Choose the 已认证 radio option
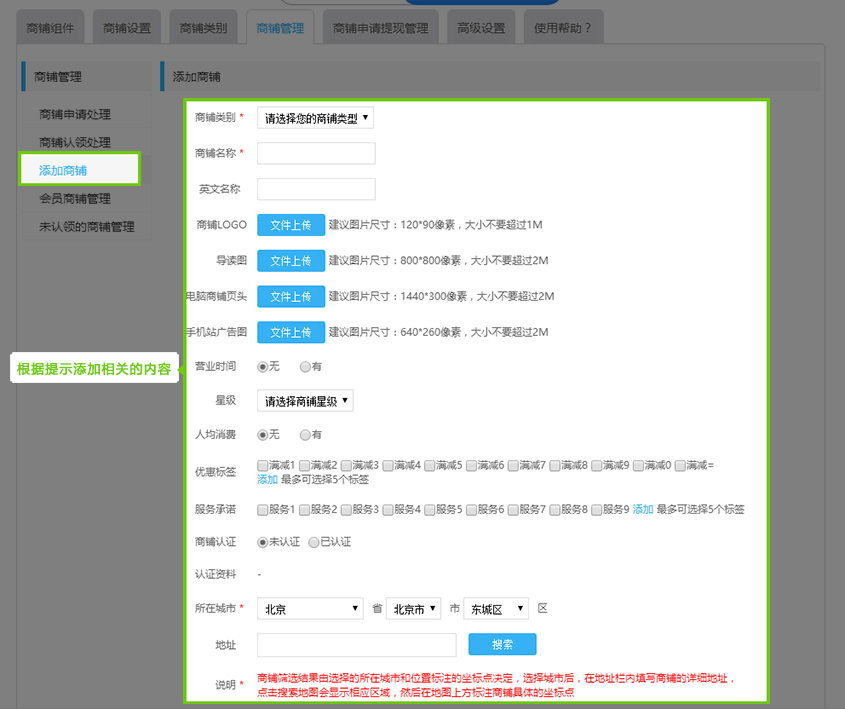845x709 pixels. [314, 542]
